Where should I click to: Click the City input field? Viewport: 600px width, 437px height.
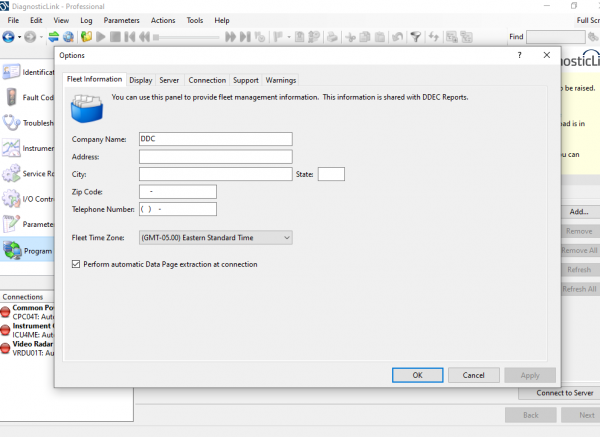tap(216, 174)
